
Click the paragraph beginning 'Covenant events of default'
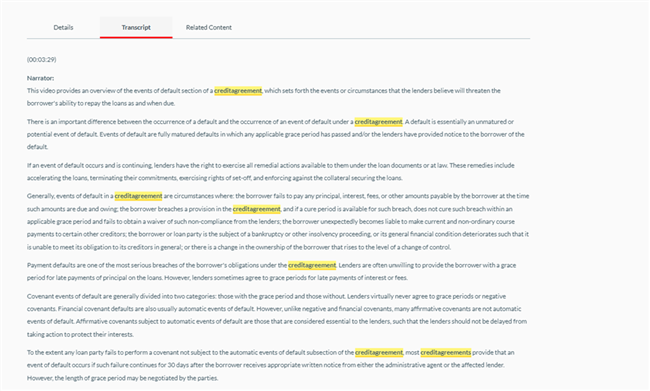tap(277, 315)
